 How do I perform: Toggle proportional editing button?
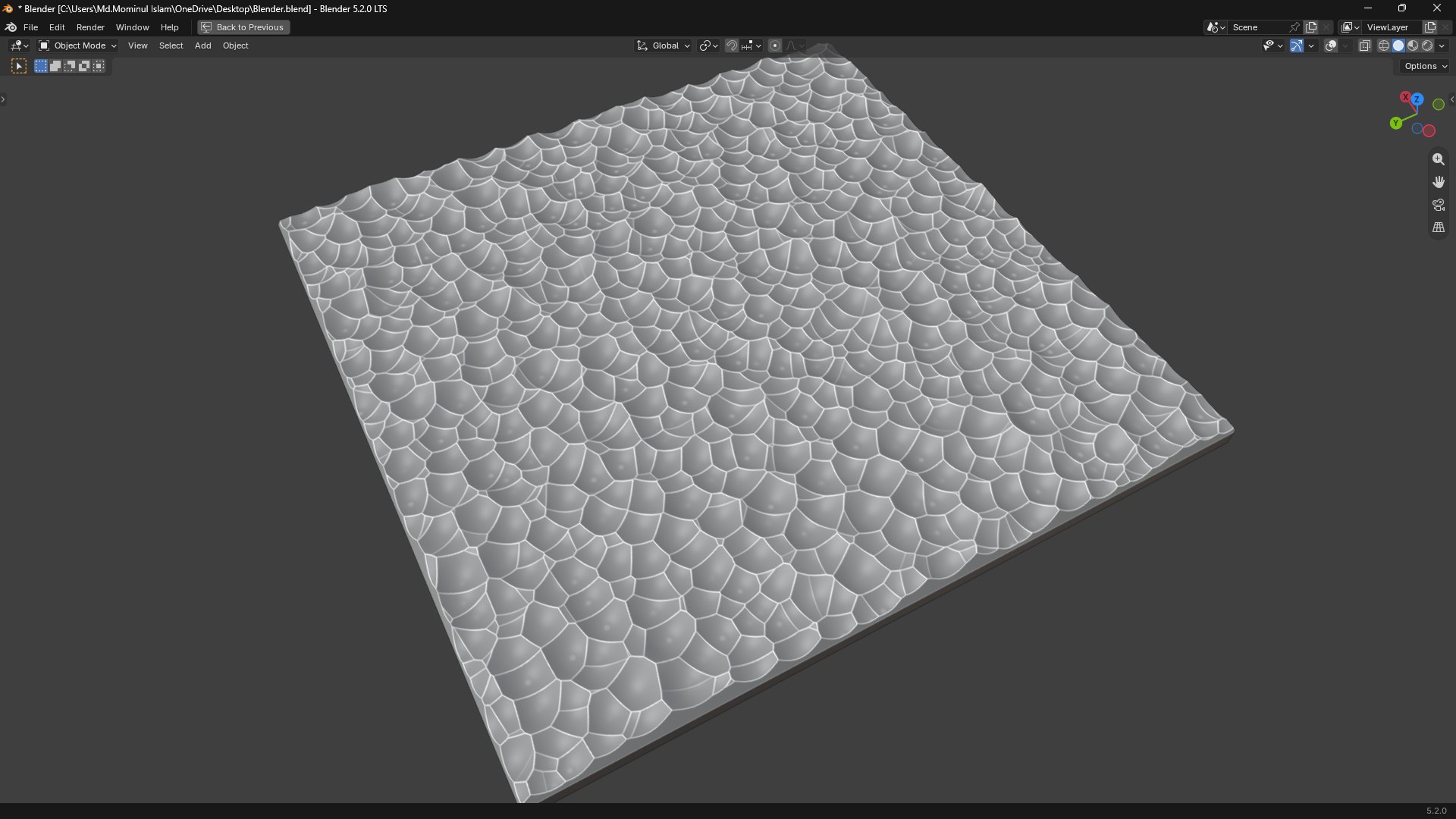tap(775, 45)
